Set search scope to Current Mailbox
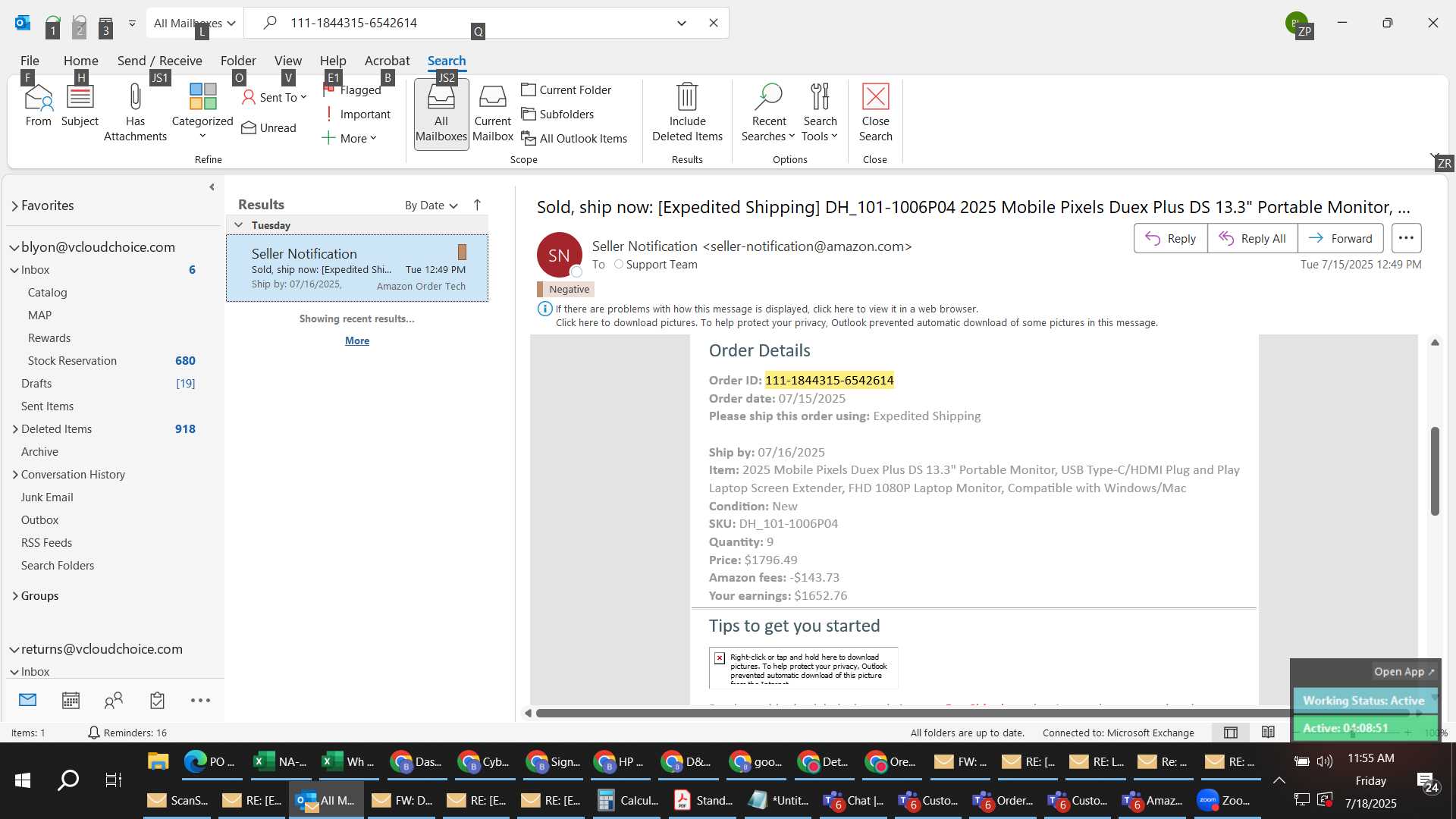 493,114
